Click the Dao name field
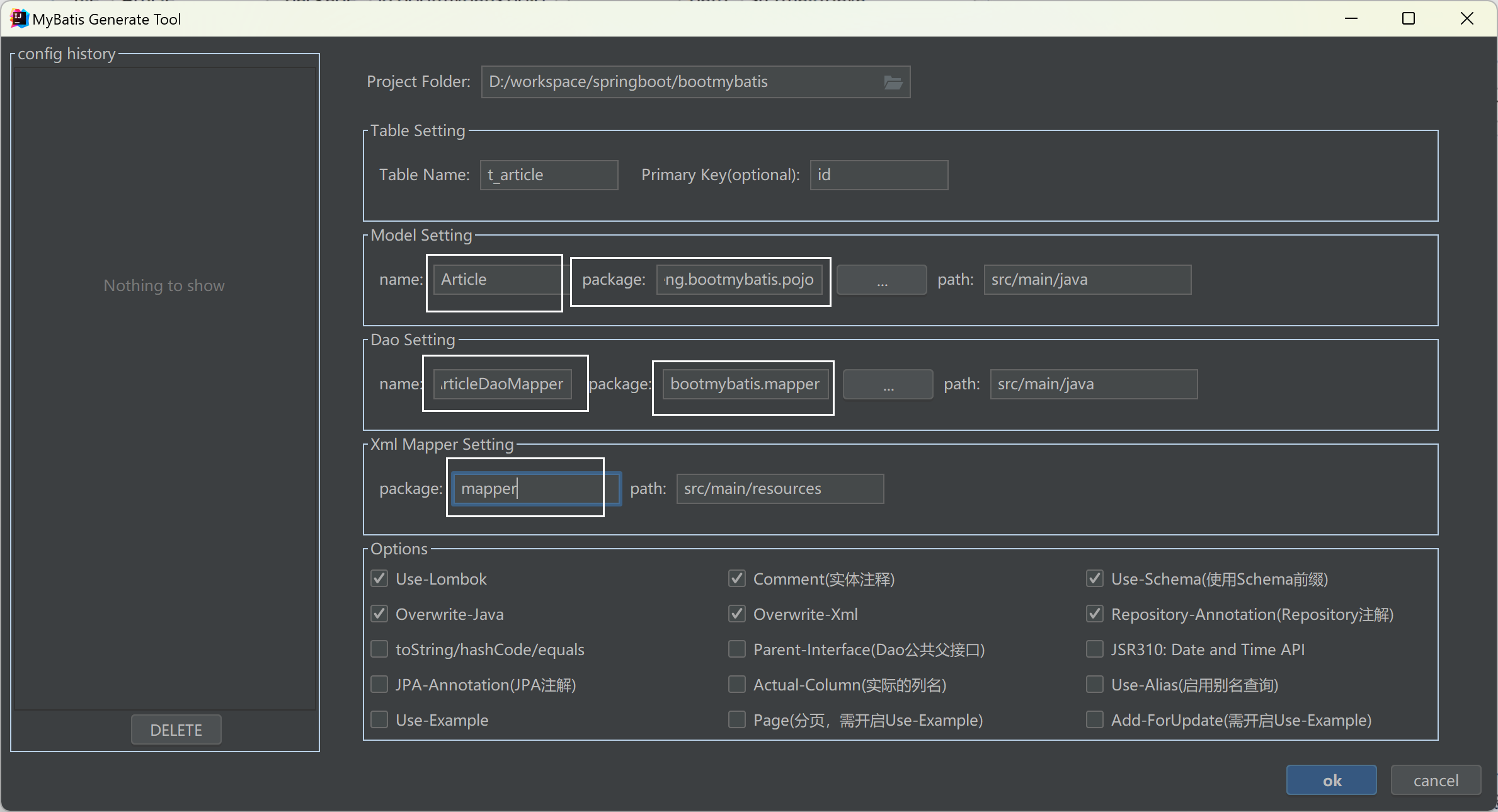Screen dimensions: 1498x812 pos(503,384)
